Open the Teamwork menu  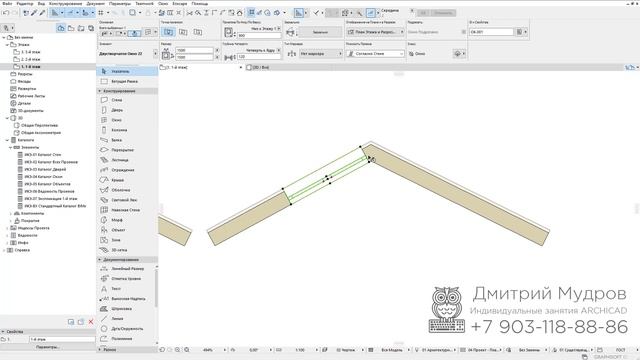[x=144, y=3]
